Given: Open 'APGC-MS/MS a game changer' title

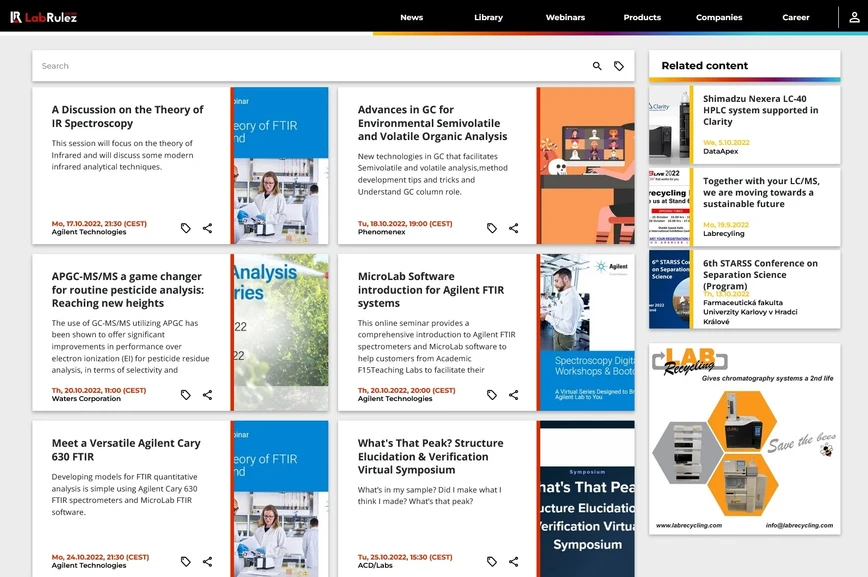Looking at the screenshot, I should (x=128, y=290).
